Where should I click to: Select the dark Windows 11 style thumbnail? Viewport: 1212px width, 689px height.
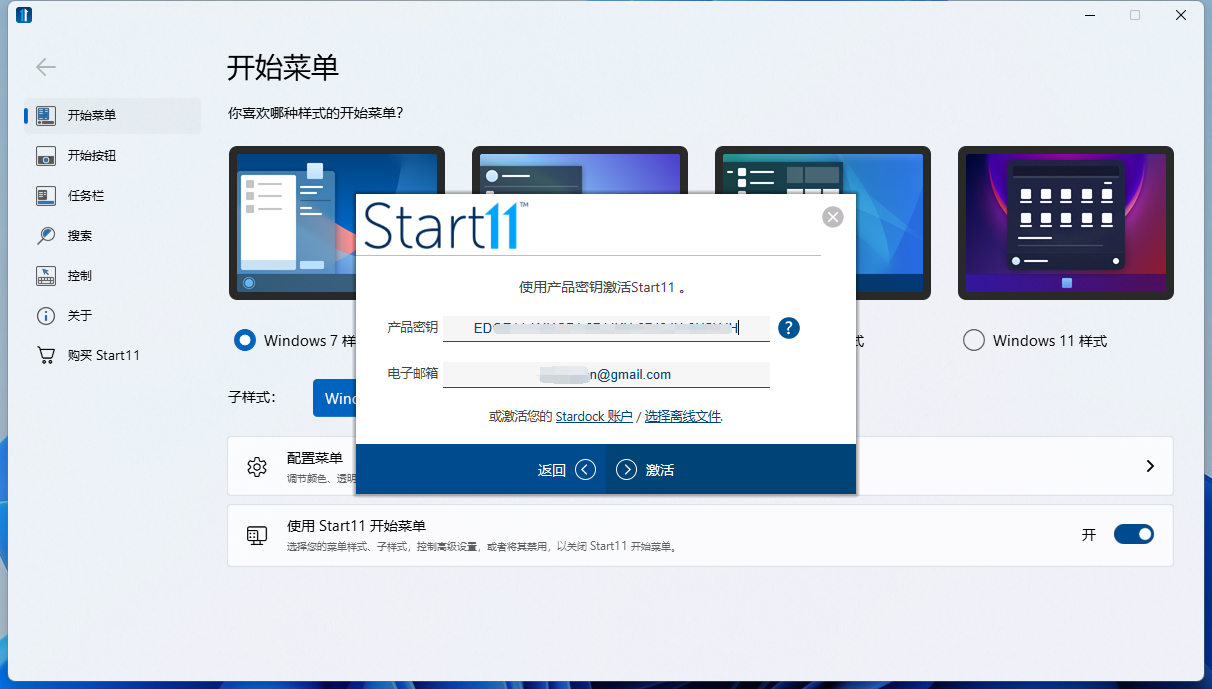click(x=1065, y=222)
